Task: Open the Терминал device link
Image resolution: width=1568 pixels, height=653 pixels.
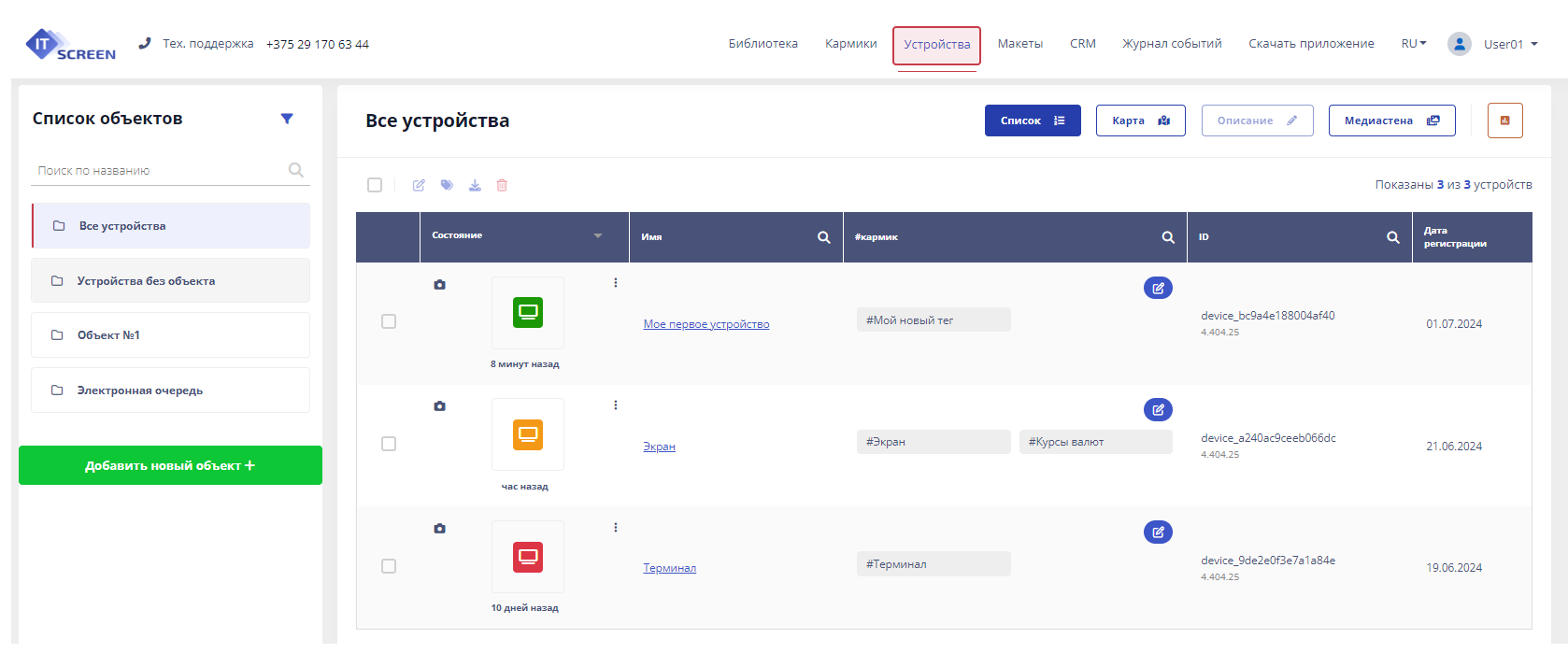Action: coord(669,568)
